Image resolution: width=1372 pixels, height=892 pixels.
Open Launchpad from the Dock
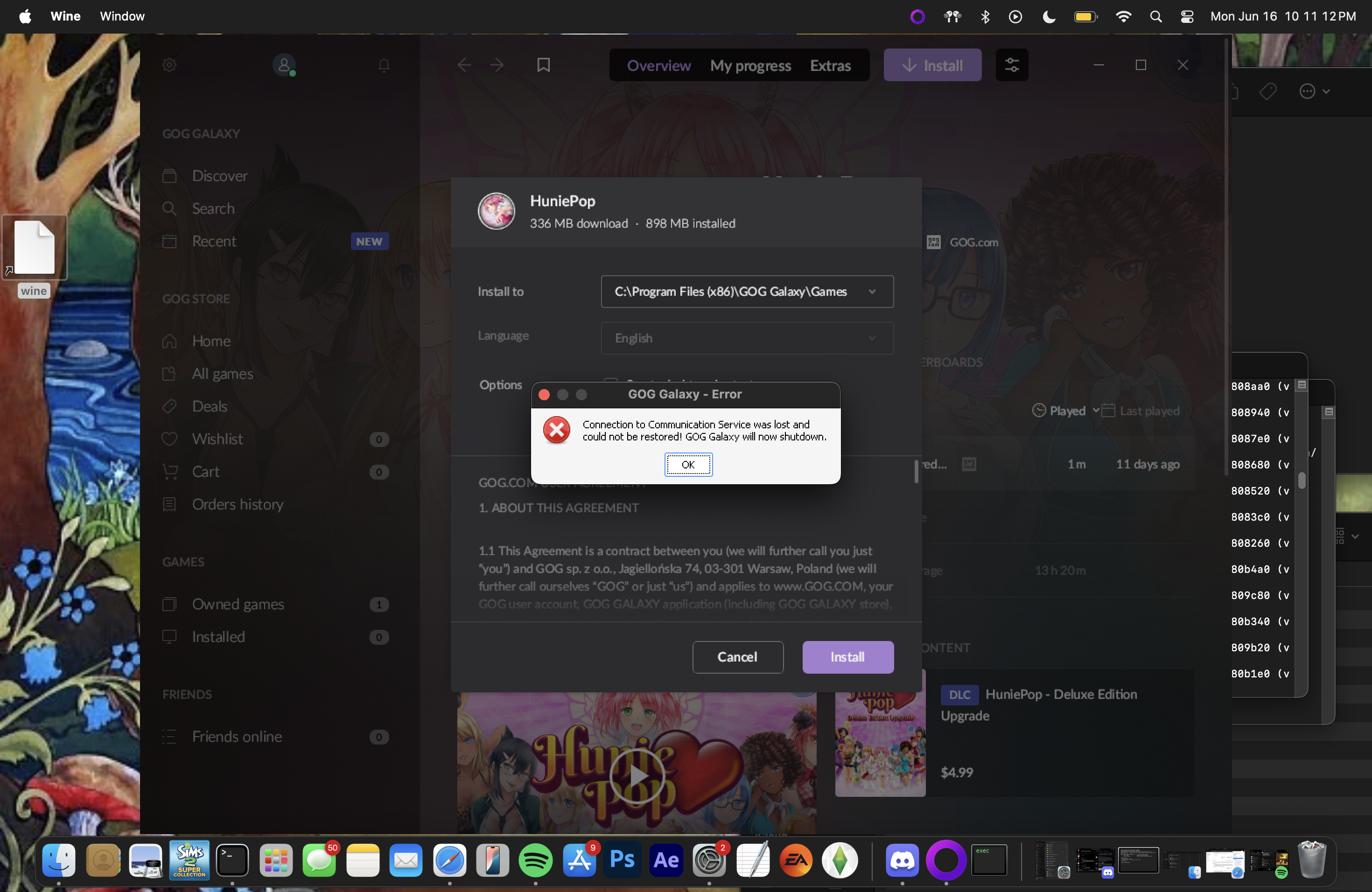point(275,860)
